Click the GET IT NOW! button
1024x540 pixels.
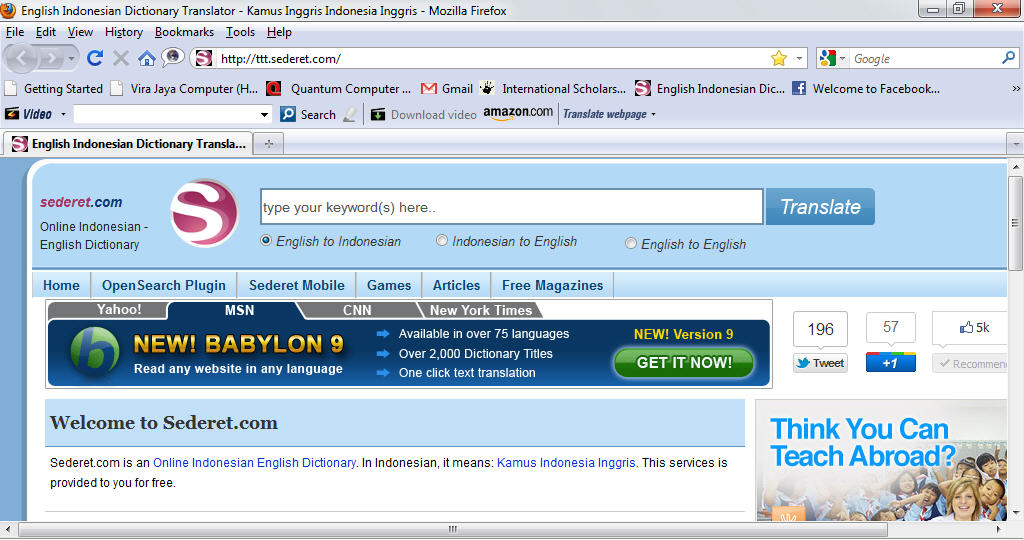pos(684,362)
